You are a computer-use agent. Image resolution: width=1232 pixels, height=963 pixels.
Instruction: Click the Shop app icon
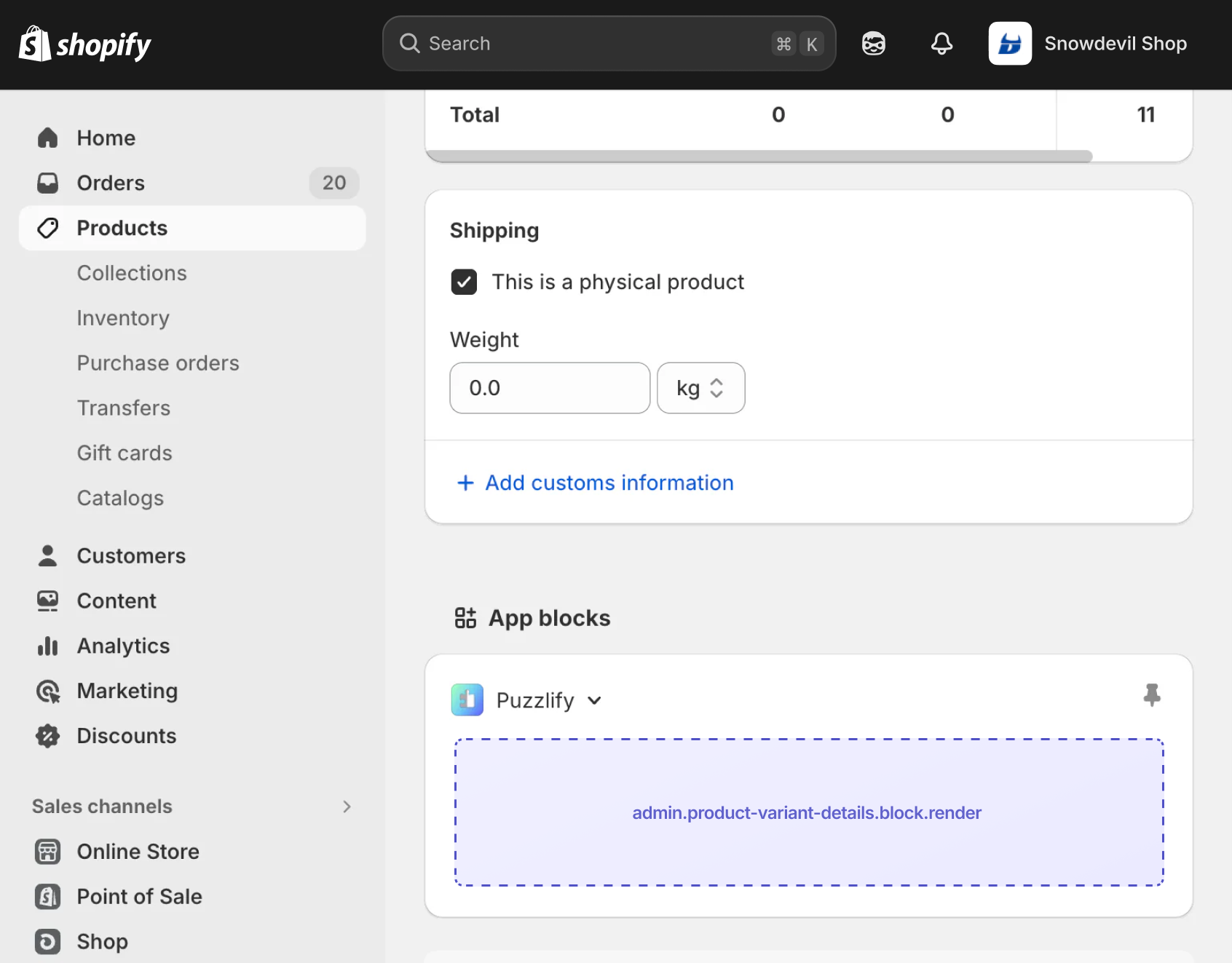coord(47,941)
